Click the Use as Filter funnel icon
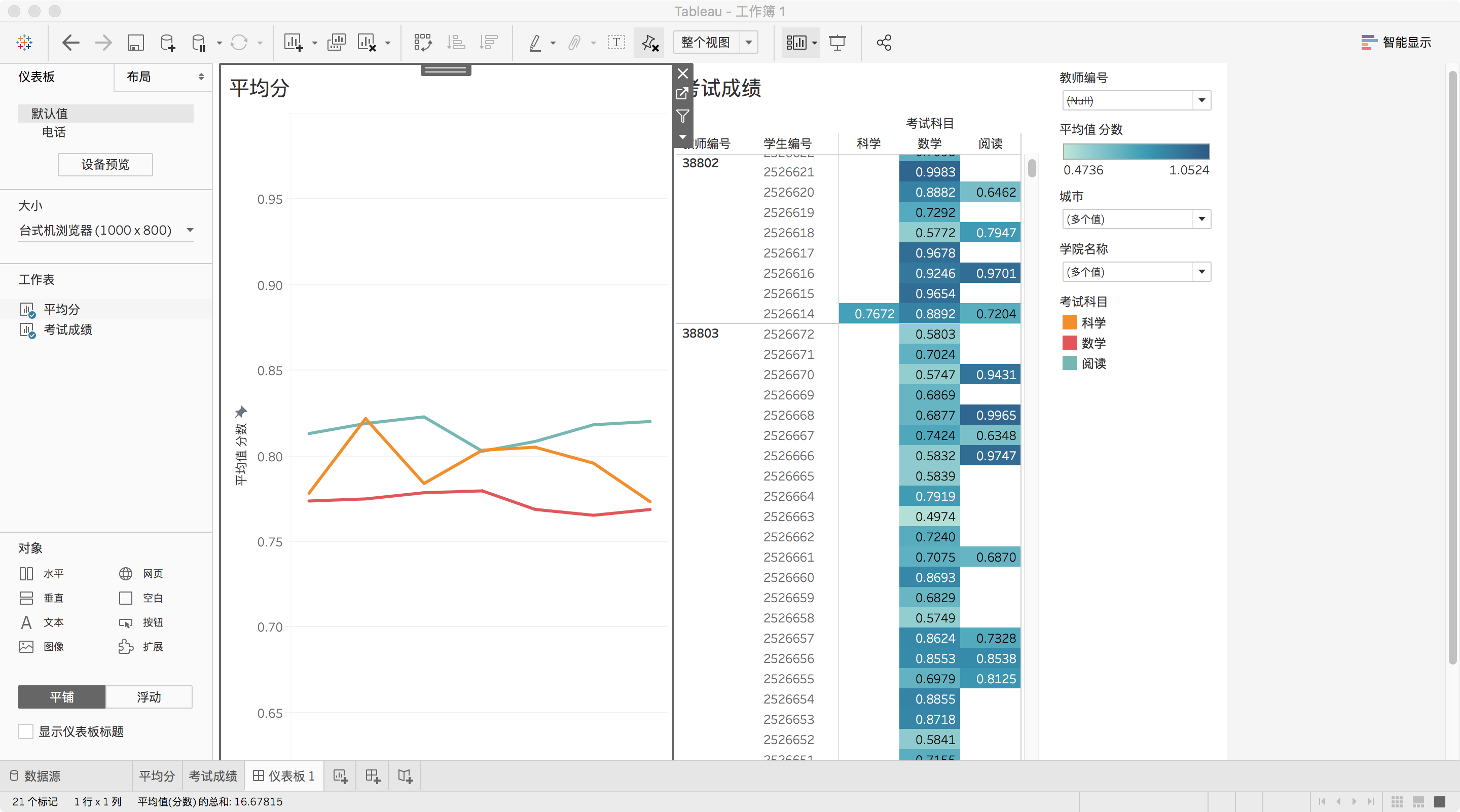Screen dimensions: 1460x812 [683, 116]
